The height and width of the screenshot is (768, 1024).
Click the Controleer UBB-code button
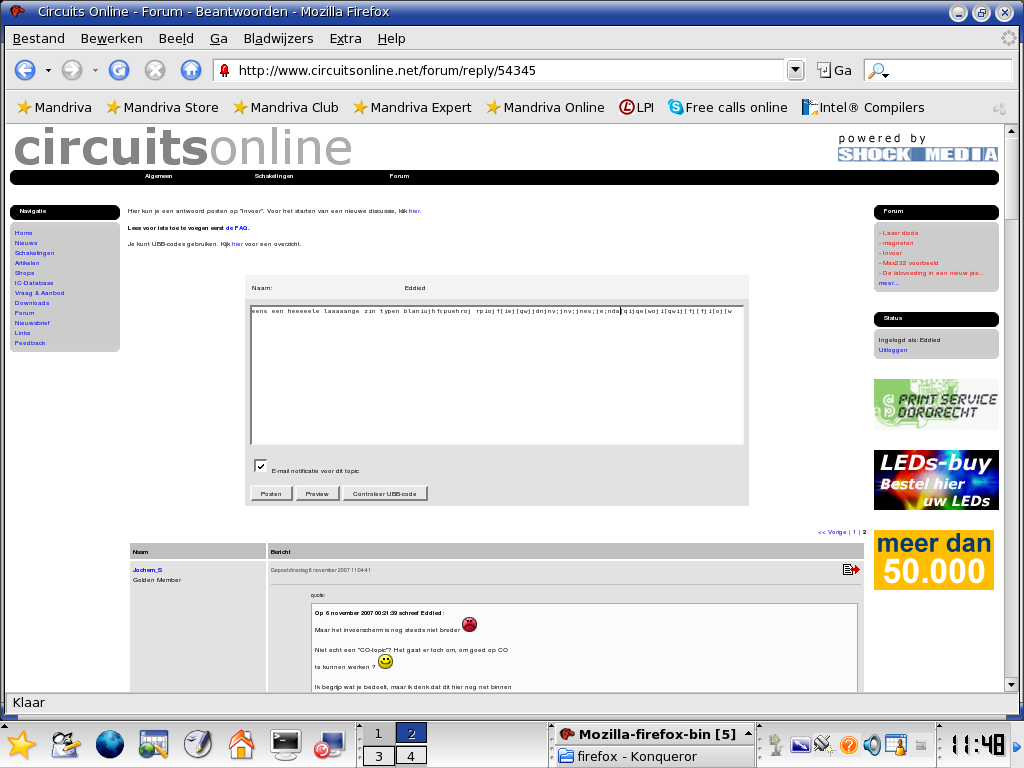tap(385, 493)
